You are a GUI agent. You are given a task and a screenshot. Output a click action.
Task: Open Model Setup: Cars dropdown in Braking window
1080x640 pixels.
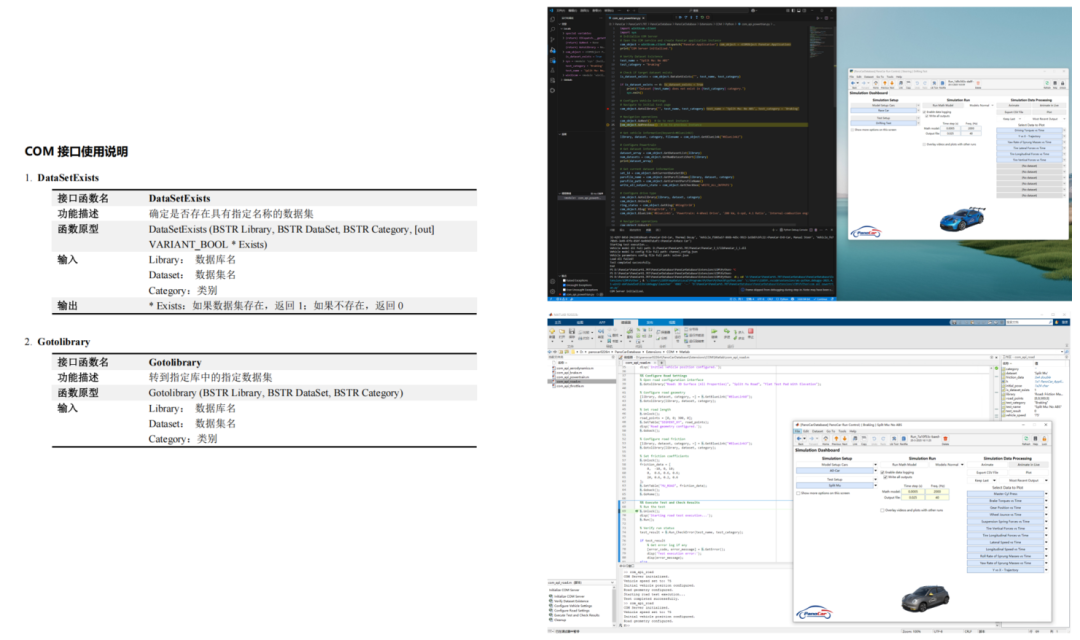coord(875,464)
